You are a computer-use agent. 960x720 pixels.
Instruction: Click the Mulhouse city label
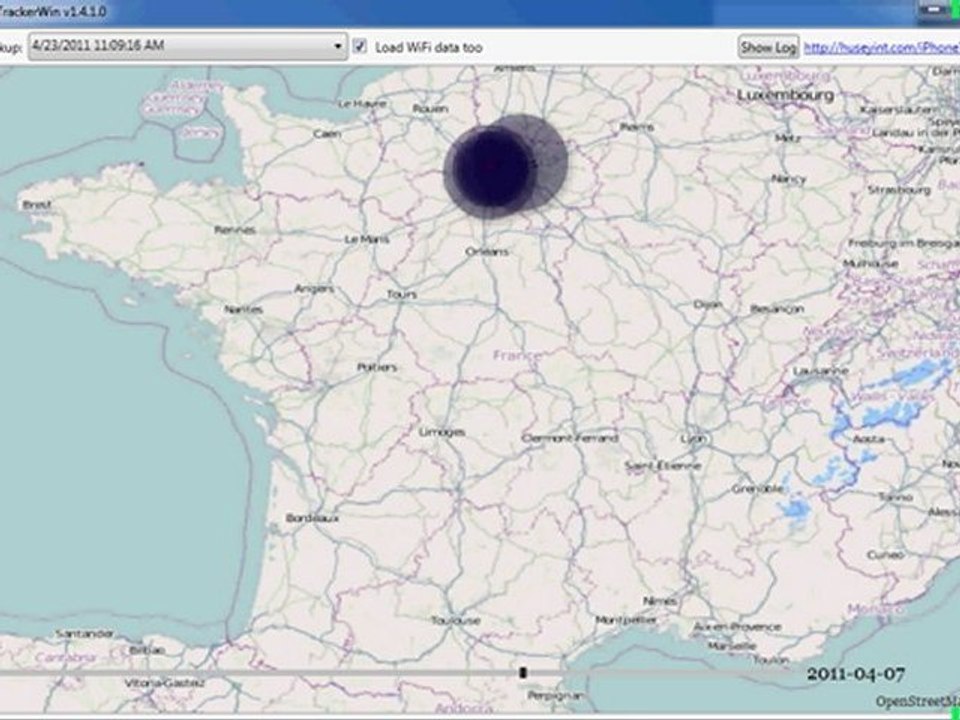click(870, 263)
